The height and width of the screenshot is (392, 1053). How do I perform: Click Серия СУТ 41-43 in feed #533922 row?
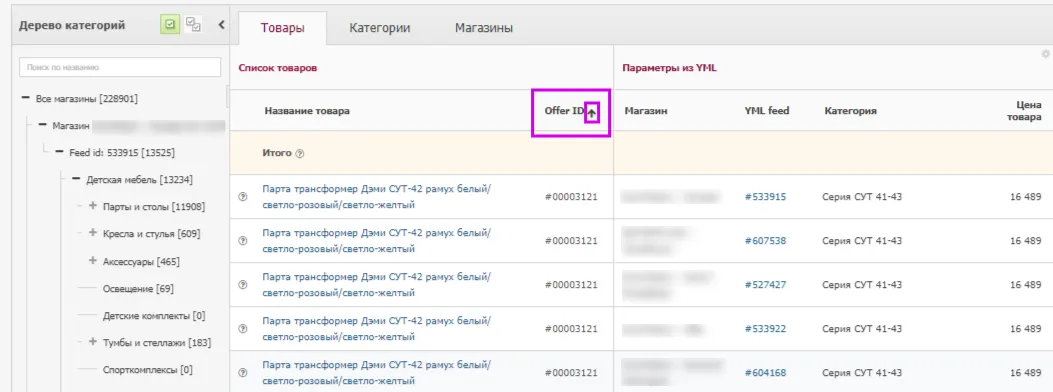click(862, 329)
